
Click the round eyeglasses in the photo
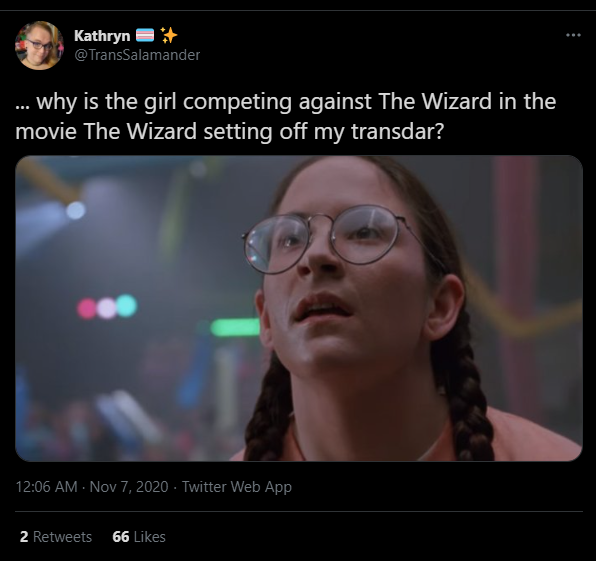pyautogui.click(x=331, y=239)
